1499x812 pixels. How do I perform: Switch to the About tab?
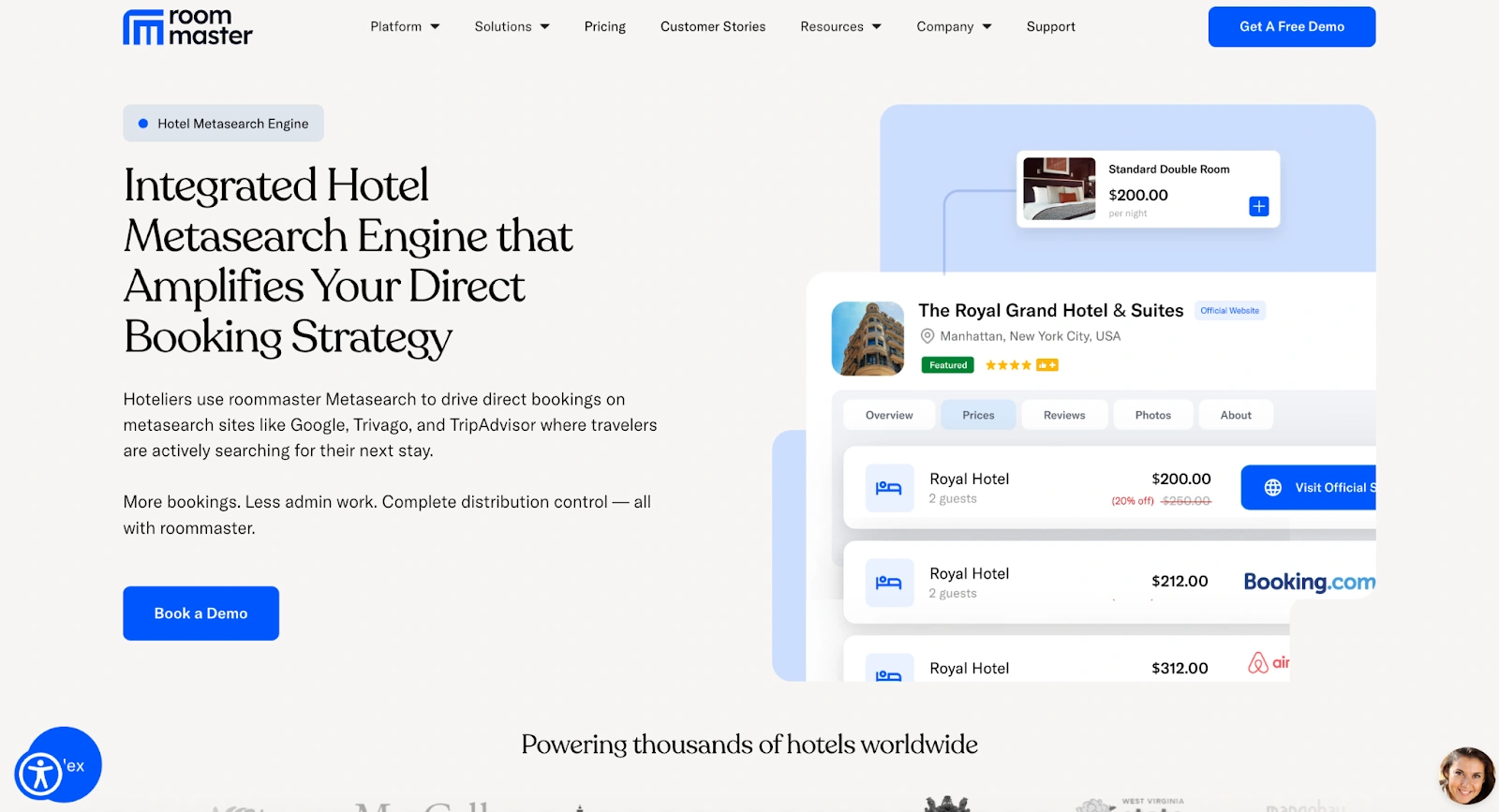(1236, 415)
